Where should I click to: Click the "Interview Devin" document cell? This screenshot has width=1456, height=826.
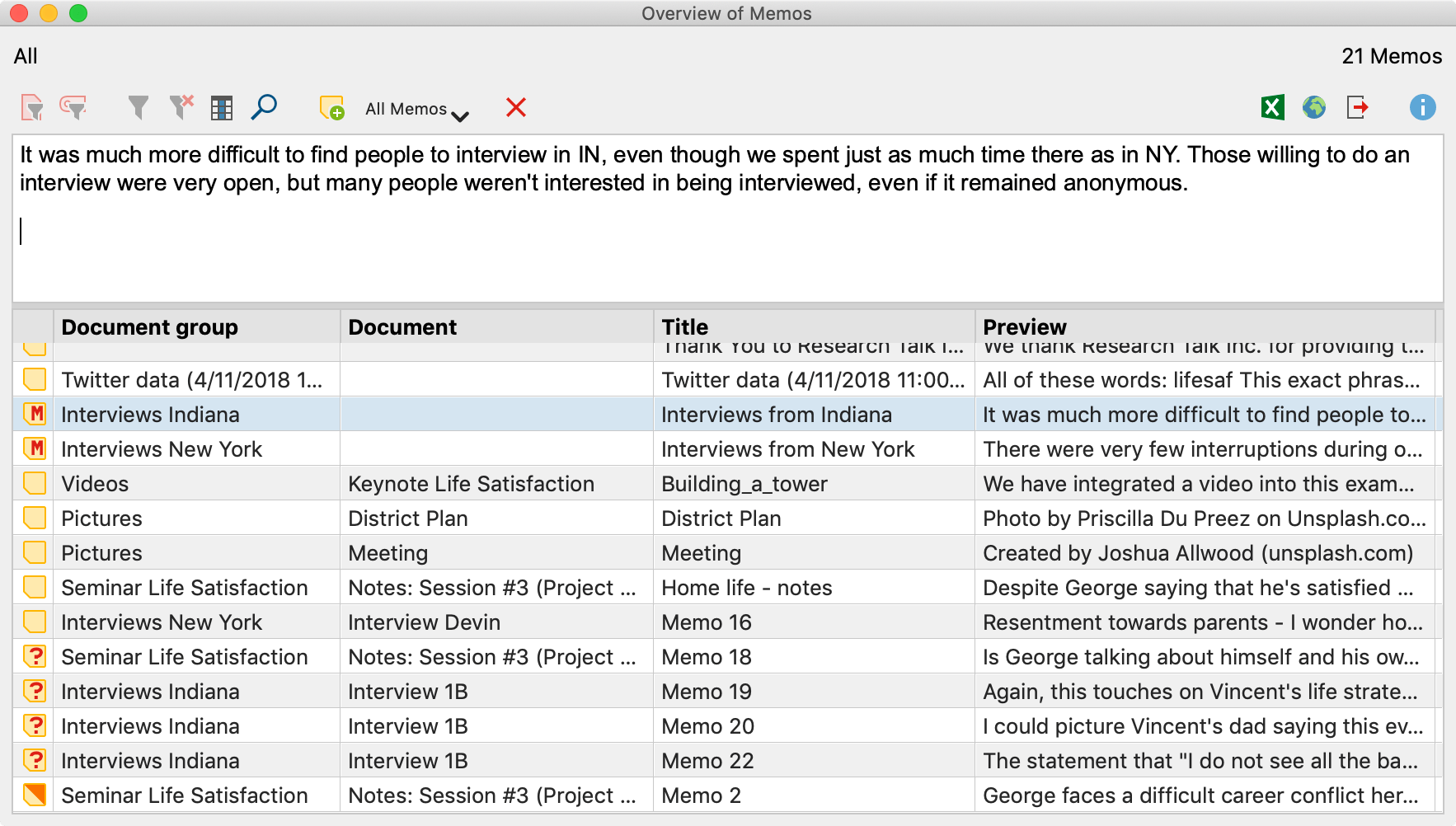497,622
